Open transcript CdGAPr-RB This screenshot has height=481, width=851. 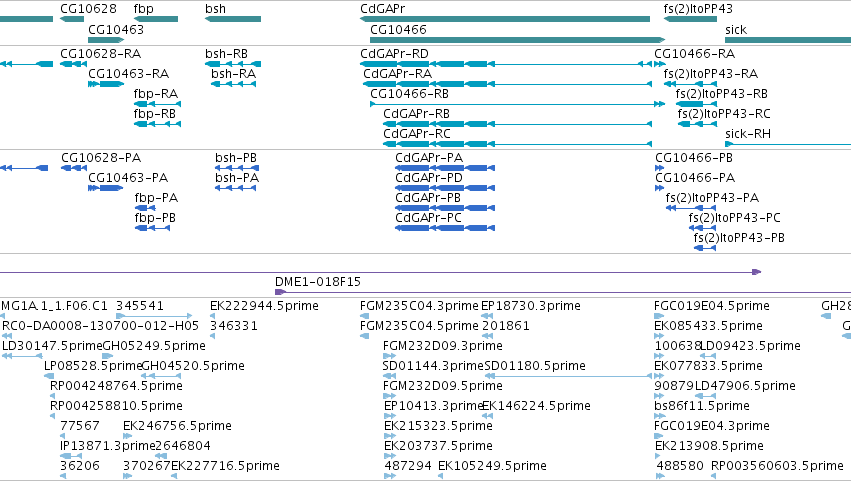(x=416, y=114)
